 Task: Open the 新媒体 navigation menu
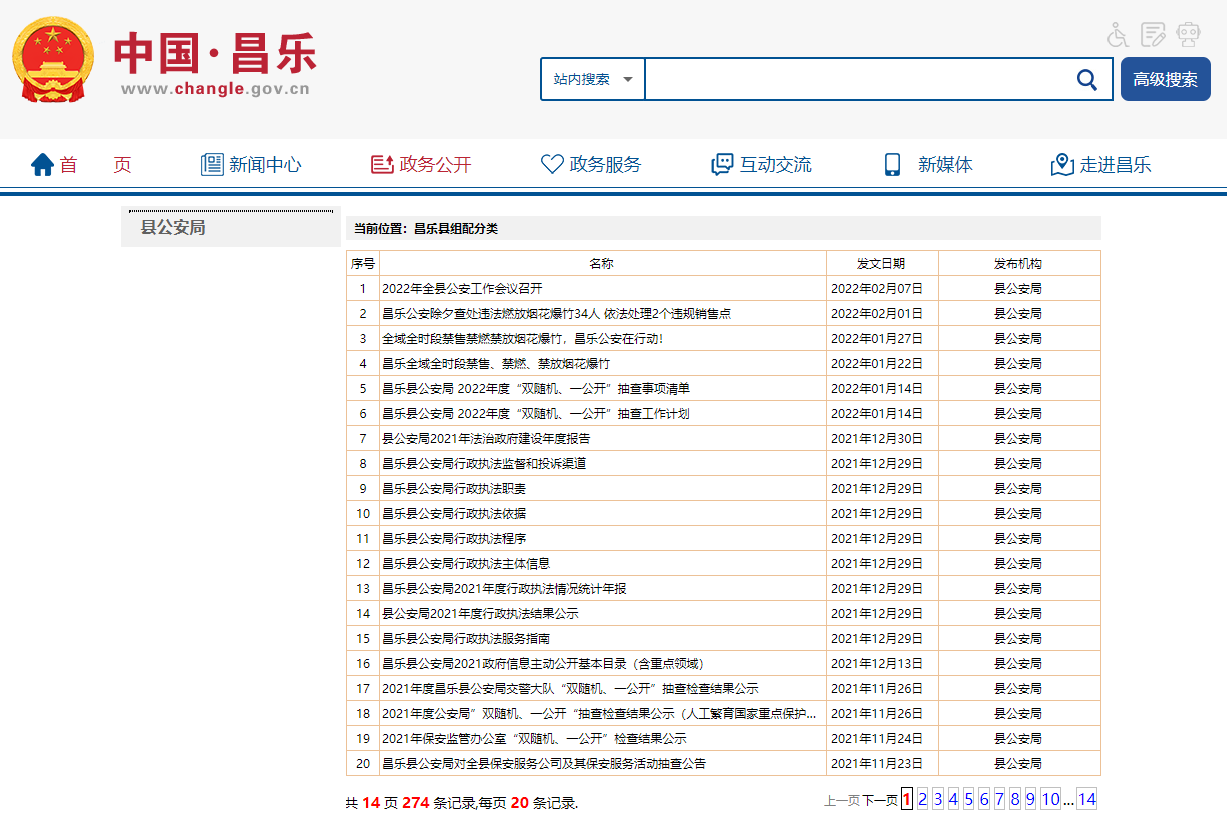point(944,165)
